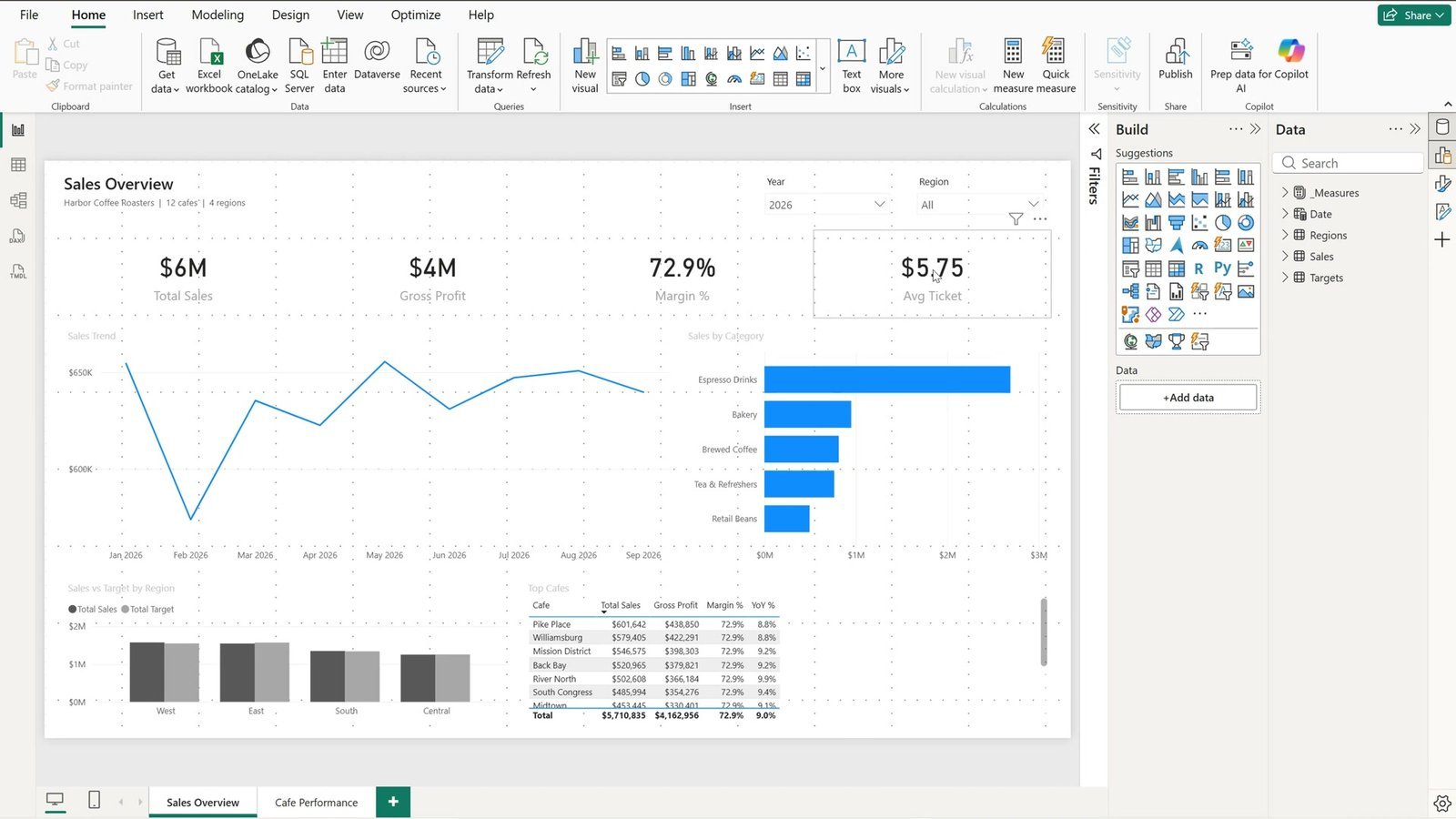Select the R script visual in Build pane

coord(1199,268)
